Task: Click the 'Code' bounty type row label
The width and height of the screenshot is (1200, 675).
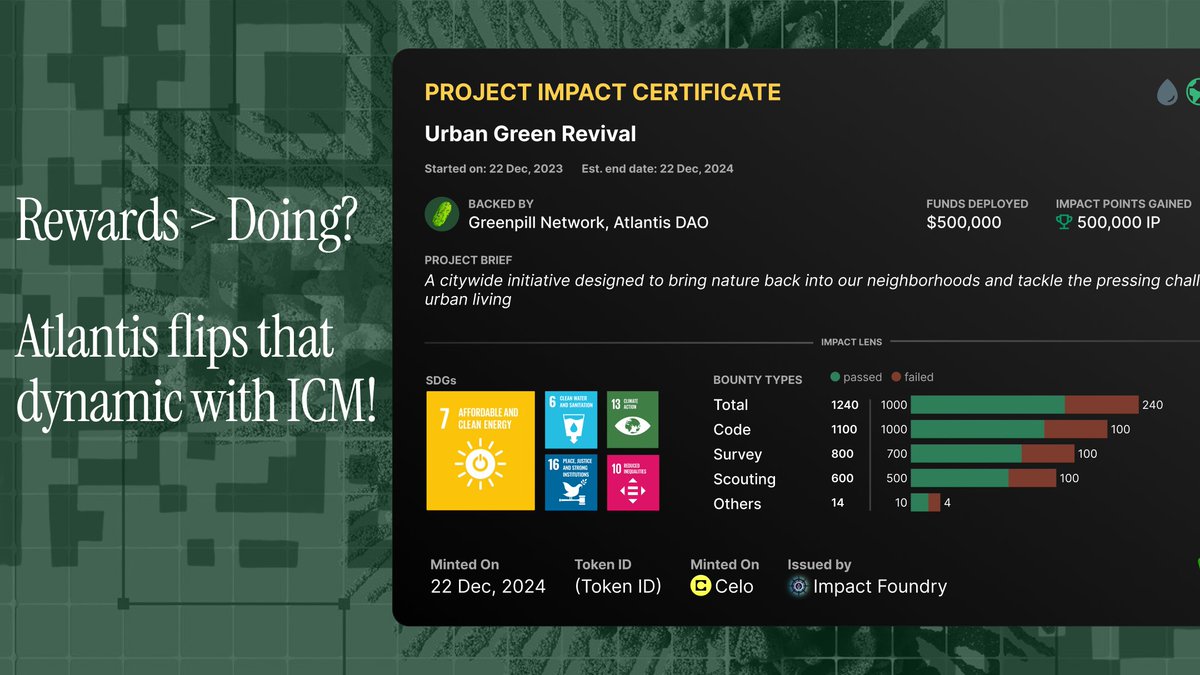Action: tap(732, 429)
